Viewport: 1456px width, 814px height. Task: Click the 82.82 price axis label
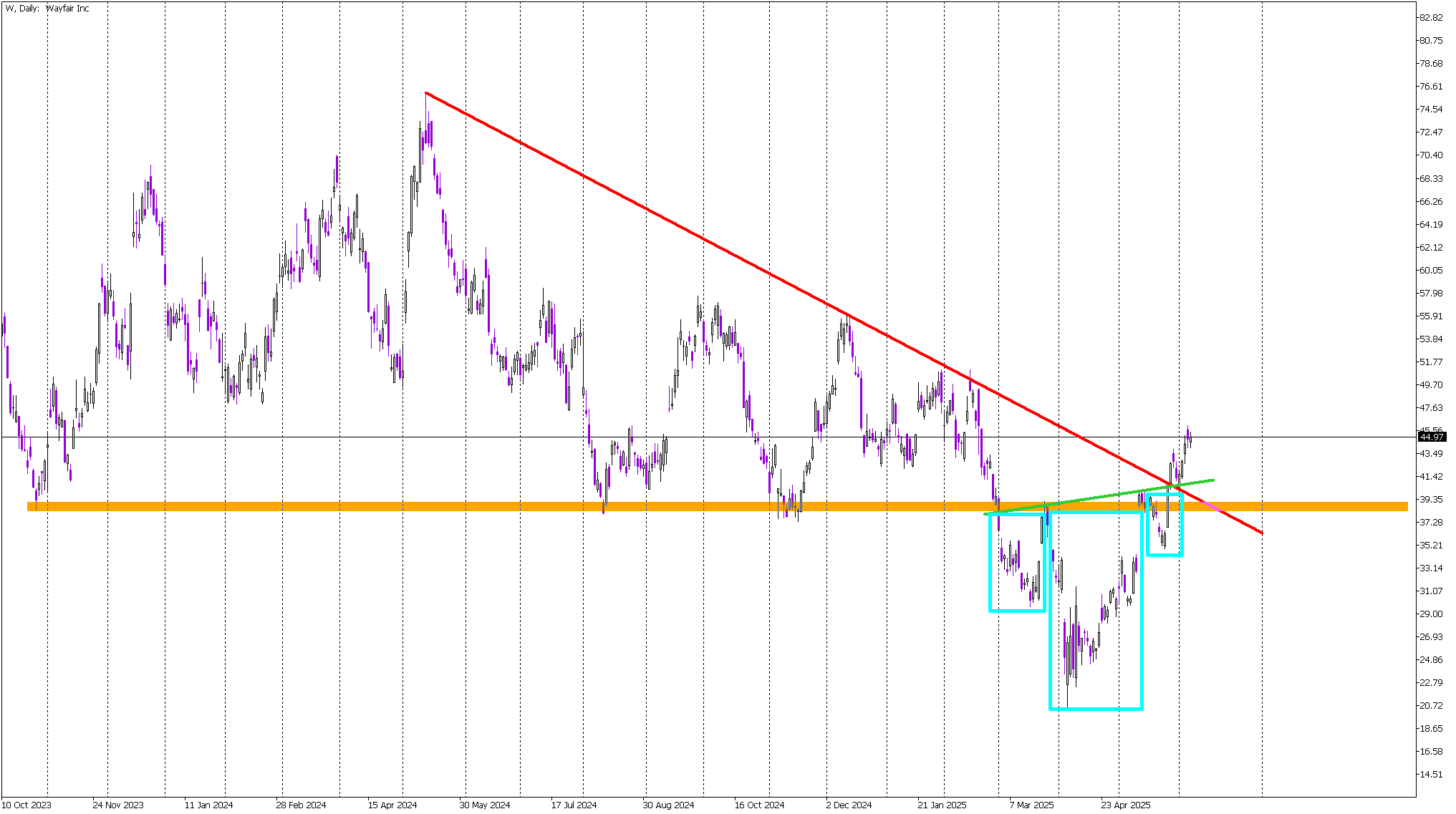(x=1431, y=18)
